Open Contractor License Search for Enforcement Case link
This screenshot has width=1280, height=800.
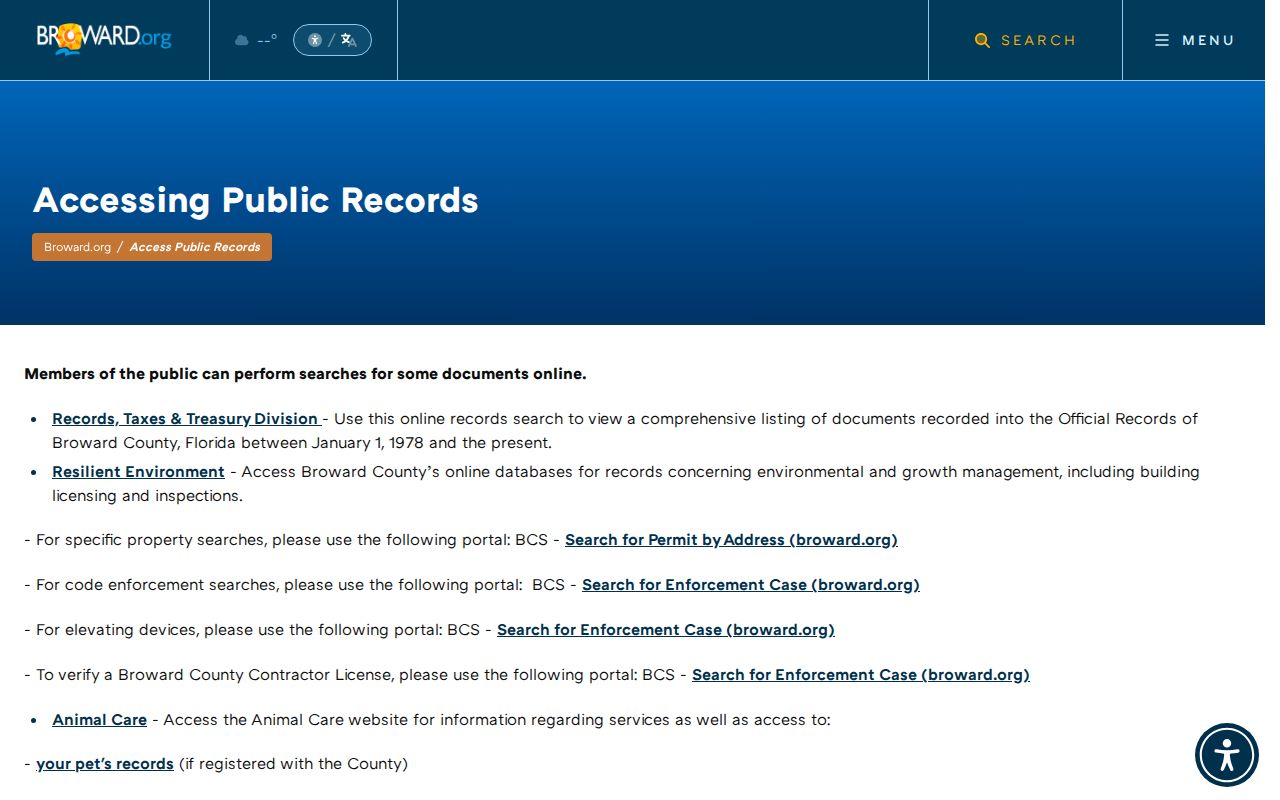[x=861, y=675]
